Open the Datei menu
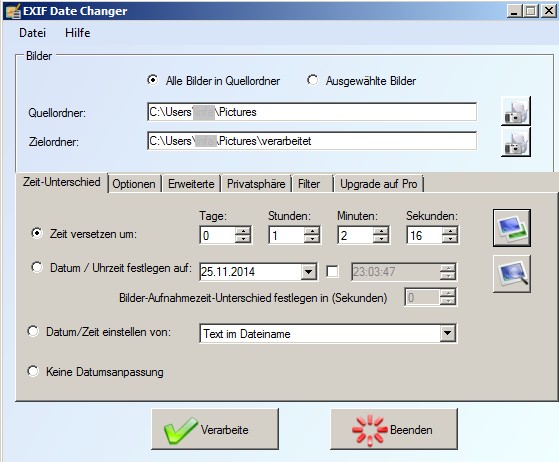Screen dimensions: 559x462 click(32, 33)
